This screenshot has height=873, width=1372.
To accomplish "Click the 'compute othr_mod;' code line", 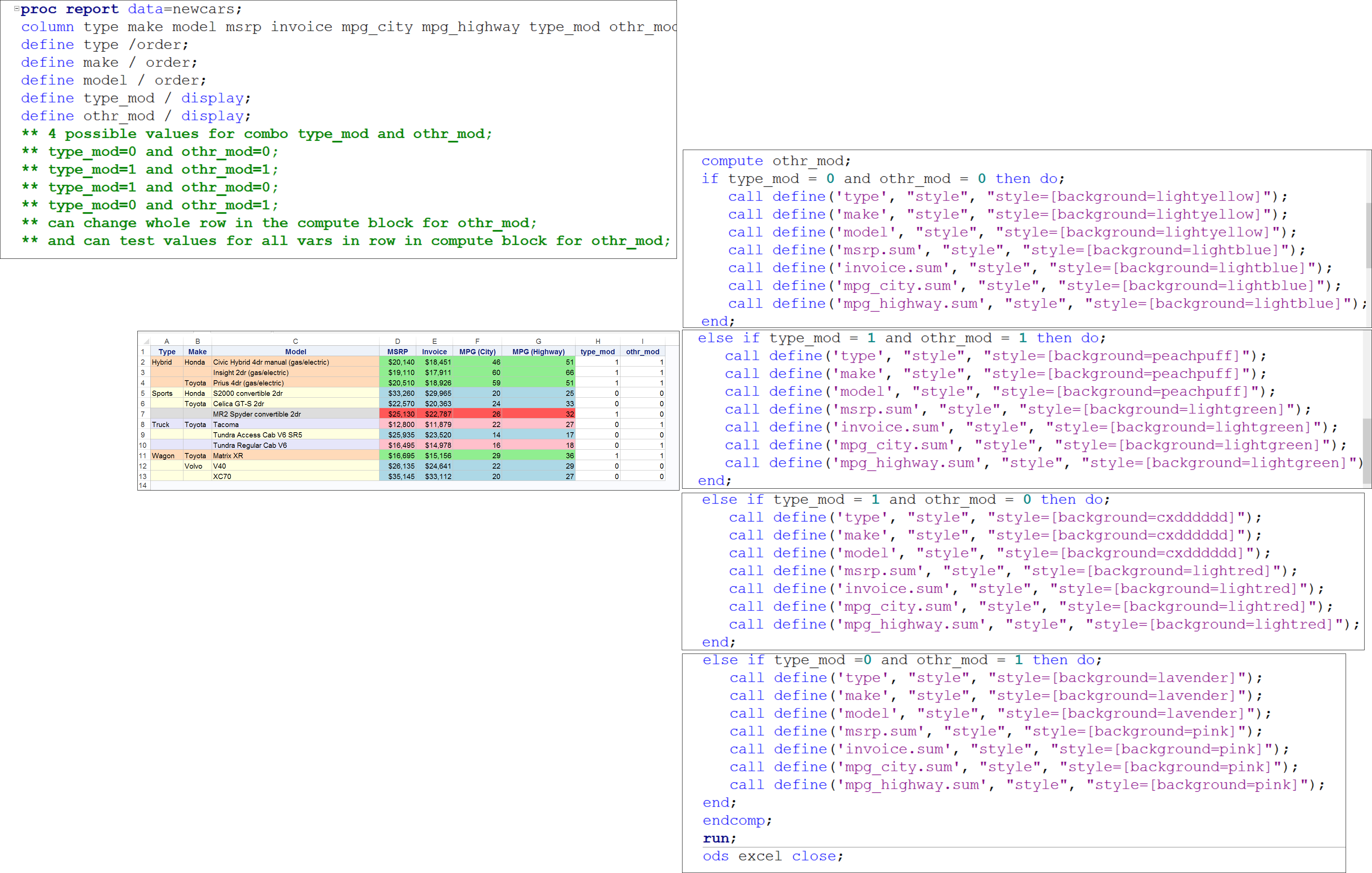I will pyautogui.click(x=775, y=161).
